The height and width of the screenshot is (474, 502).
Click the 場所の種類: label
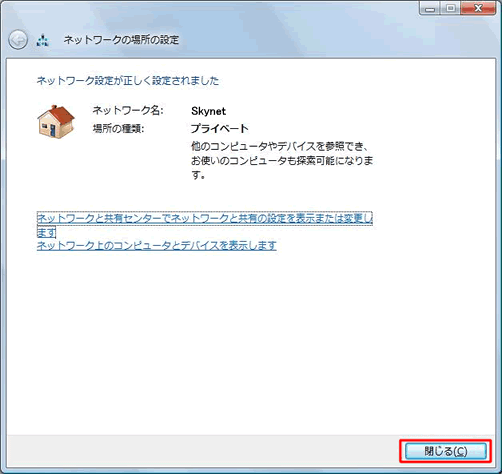pyautogui.click(x=118, y=128)
